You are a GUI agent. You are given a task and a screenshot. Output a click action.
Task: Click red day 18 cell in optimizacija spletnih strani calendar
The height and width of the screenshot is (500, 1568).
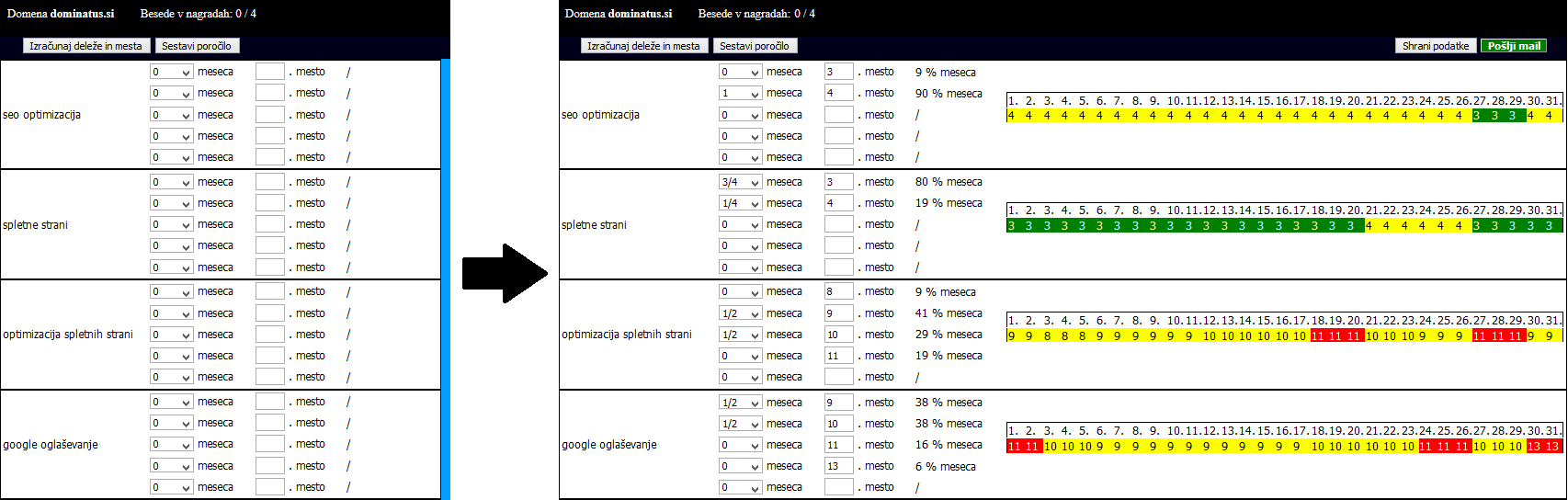pyautogui.click(x=1317, y=336)
